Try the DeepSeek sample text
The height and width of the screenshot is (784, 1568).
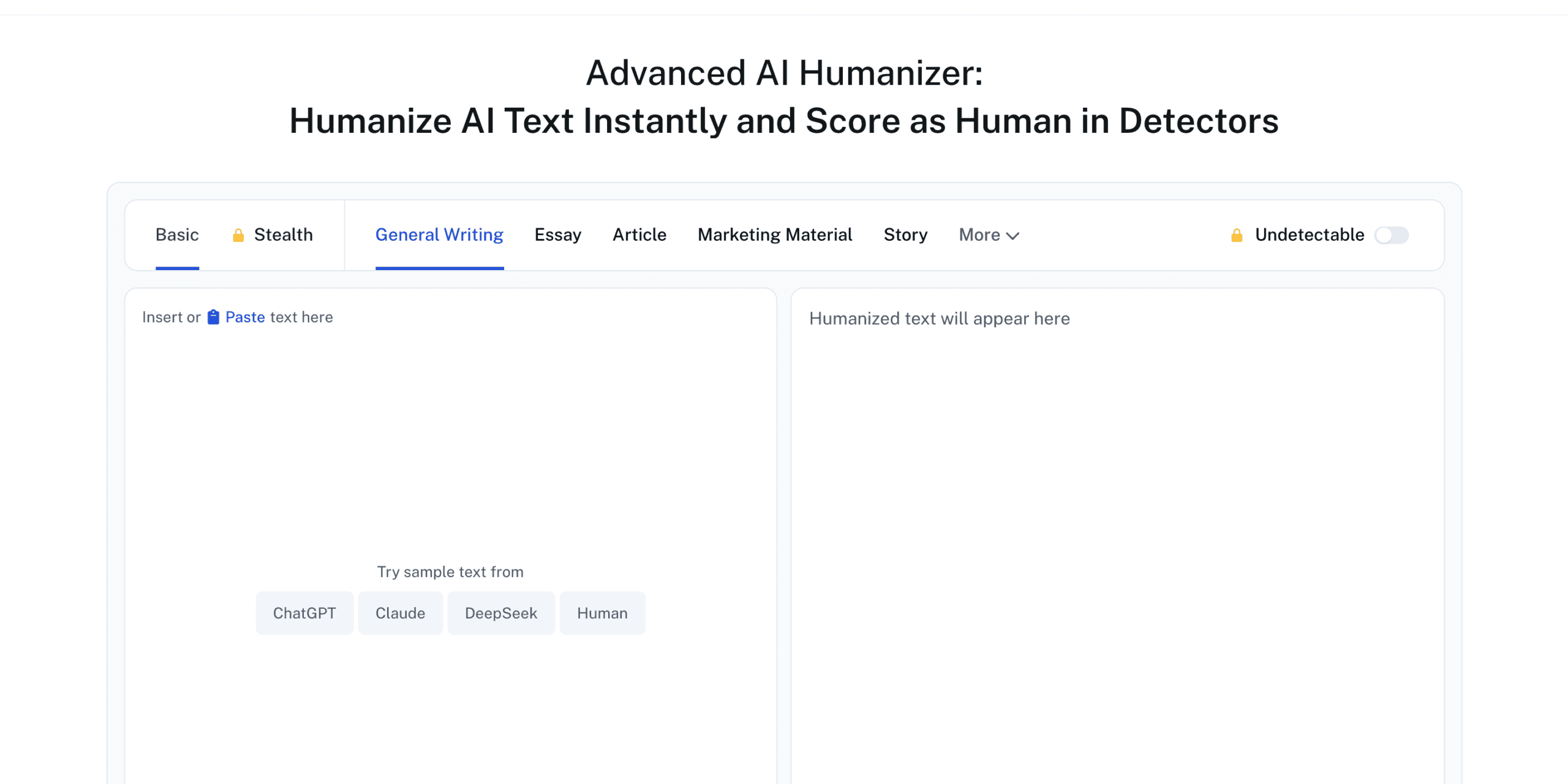point(501,612)
